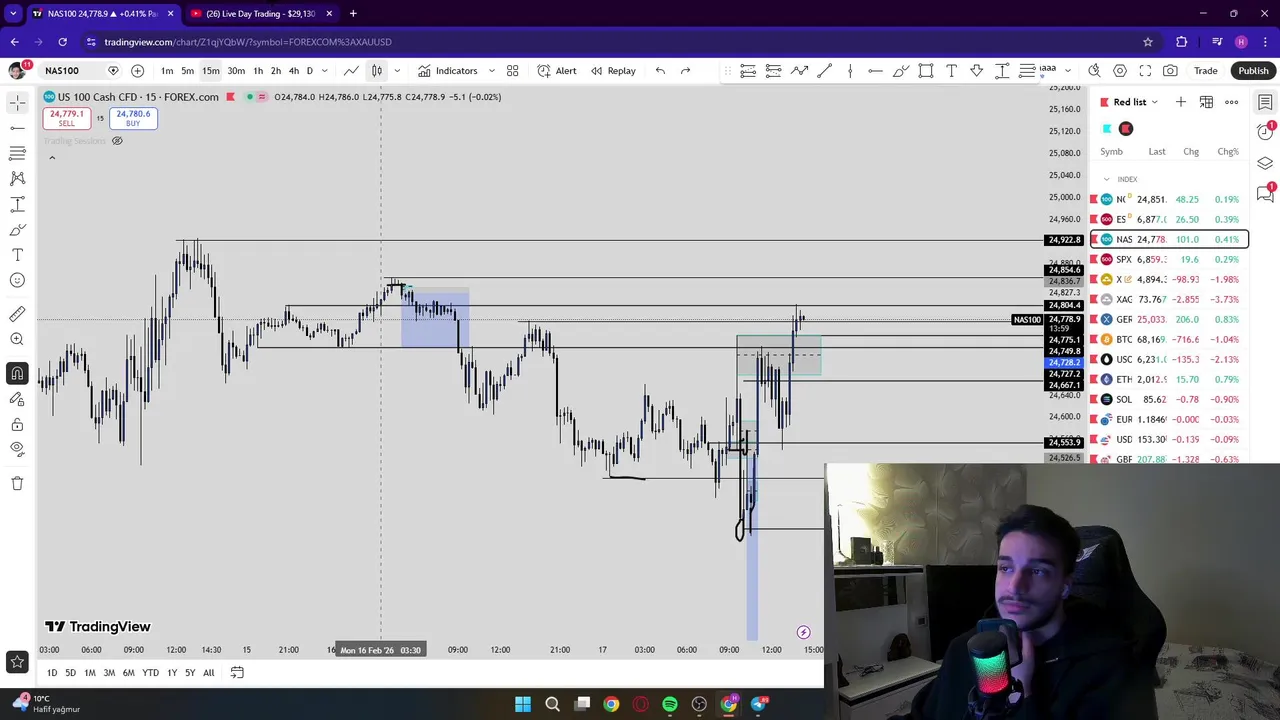This screenshot has width=1280, height=720.
Task: Open watchlist more options menu
Action: tap(1232, 102)
